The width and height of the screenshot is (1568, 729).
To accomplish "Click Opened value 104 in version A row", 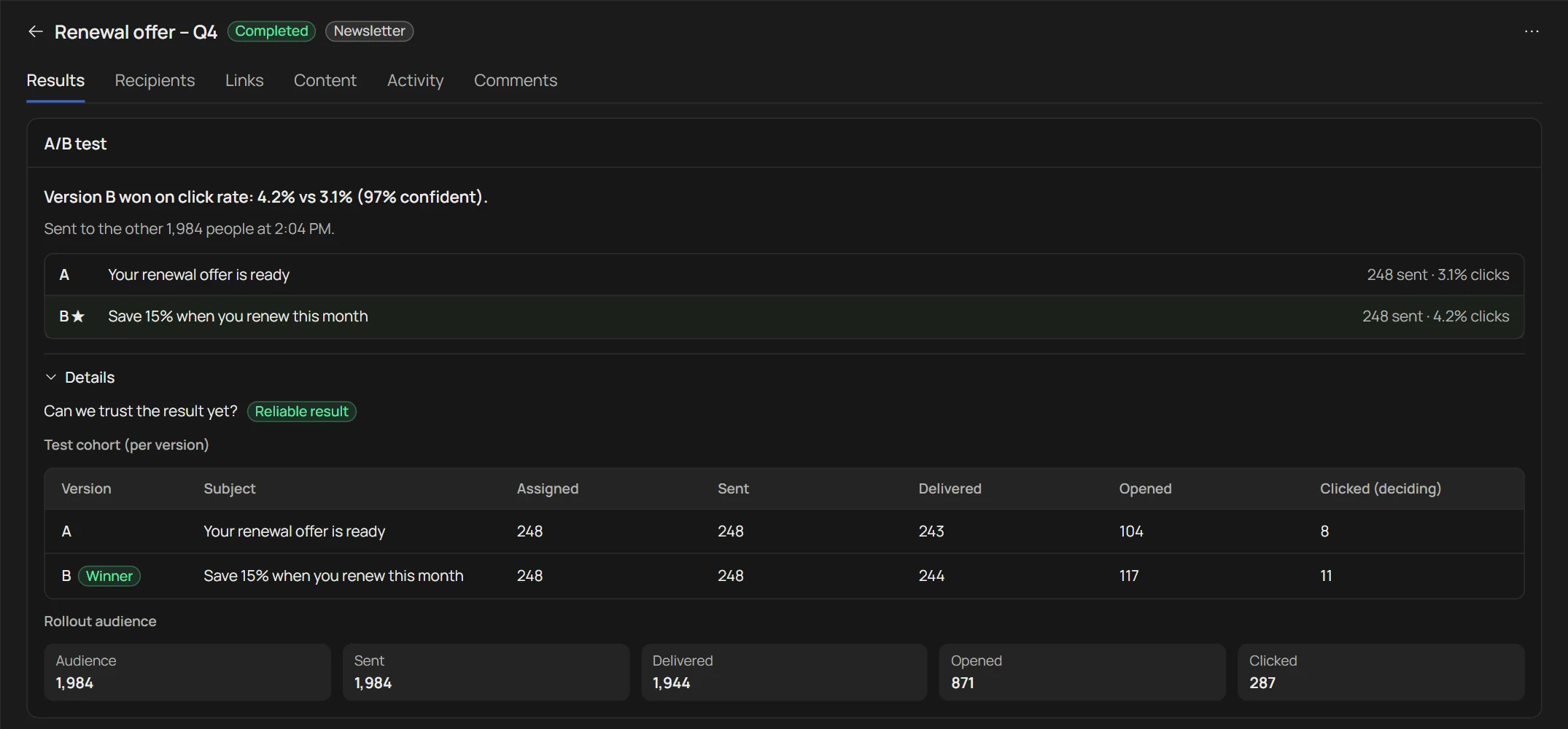I will 1131,531.
